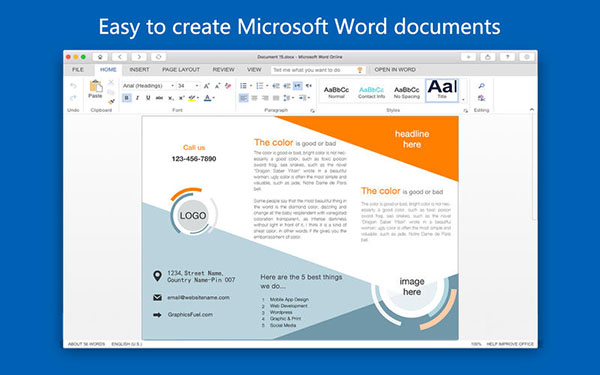The image size is (600, 375).
Task: Switch to the INSERT ribbon tab
Action: (x=139, y=70)
